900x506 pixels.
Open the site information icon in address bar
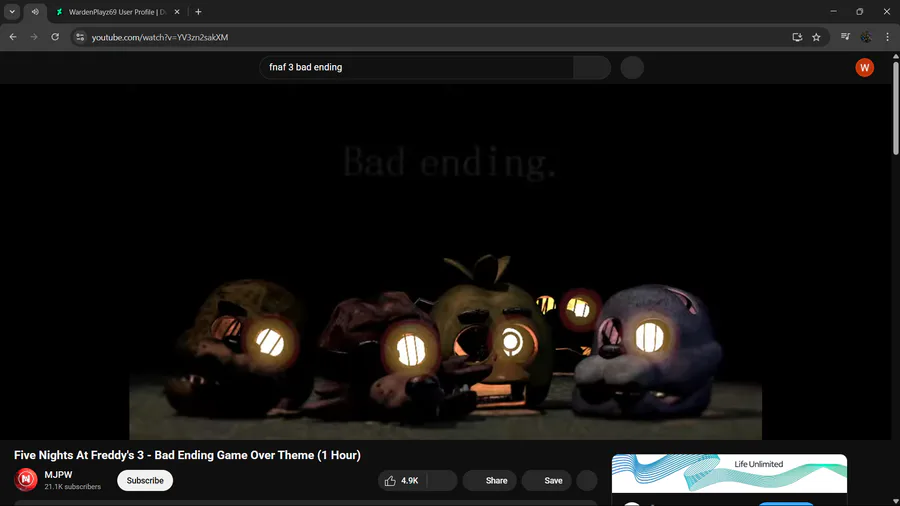click(x=80, y=37)
